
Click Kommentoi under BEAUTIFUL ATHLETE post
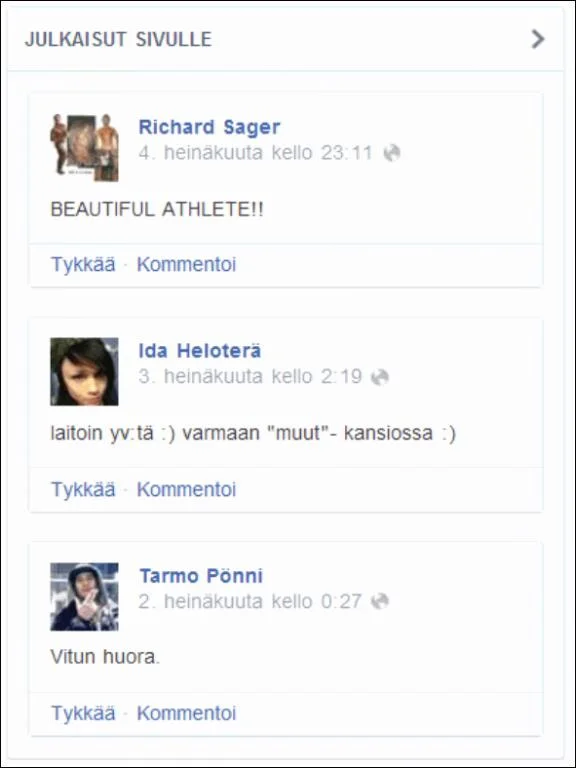pos(186,264)
